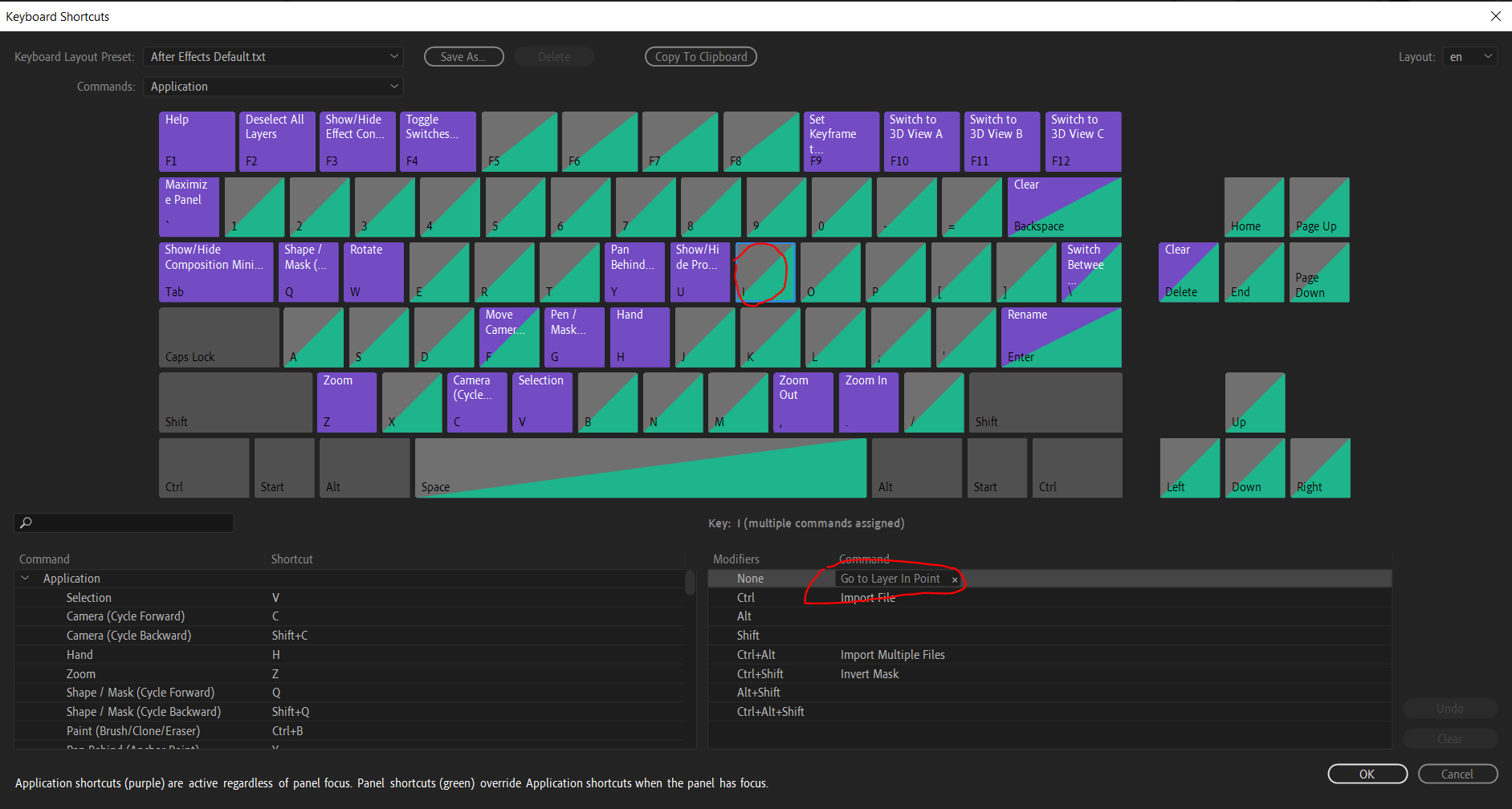Select the Maximize Panel backtick key
Viewport: 1512px width, 809px height.
[x=189, y=207]
